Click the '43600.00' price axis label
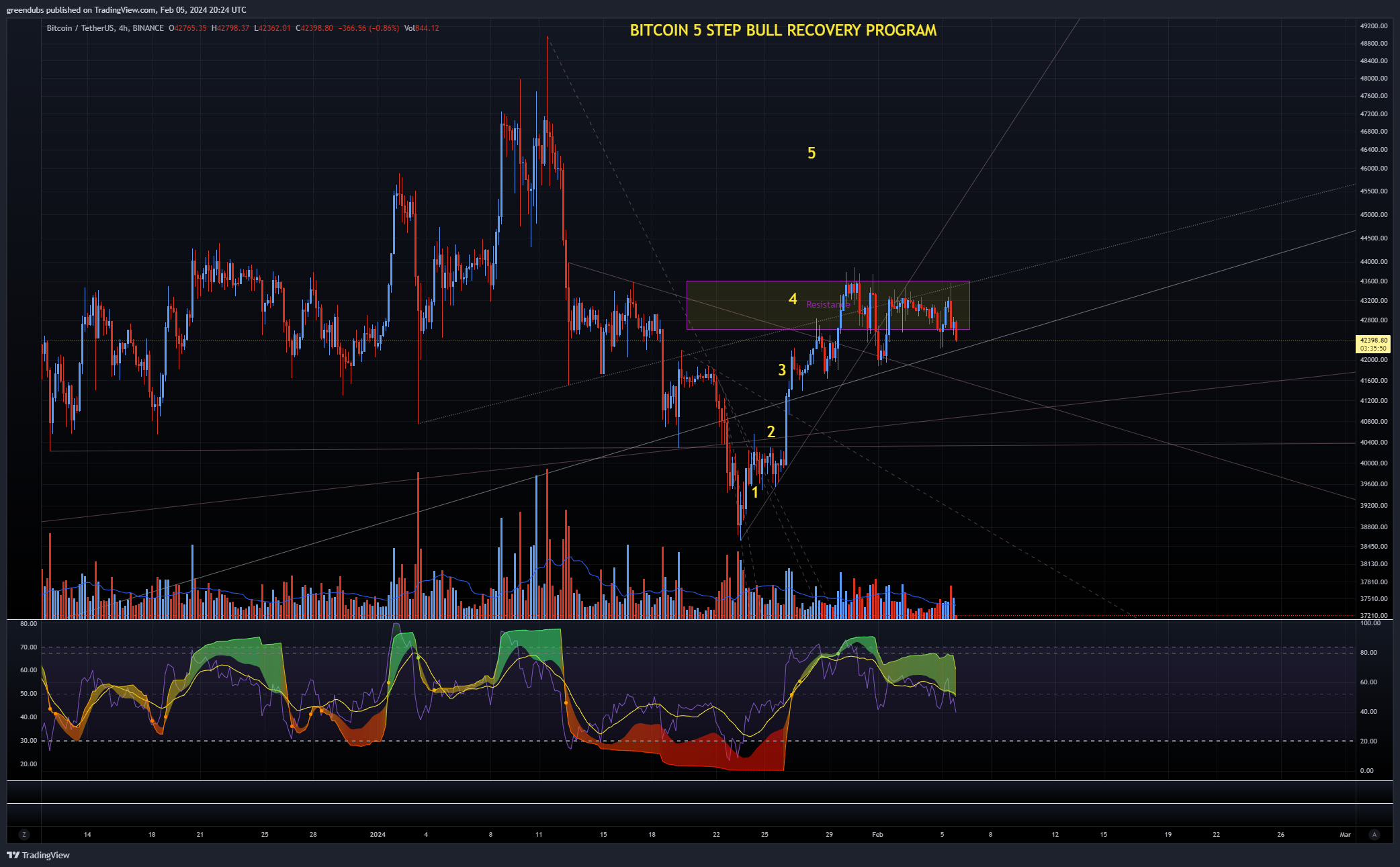This screenshot has height=867, width=1400. (x=1374, y=281)
